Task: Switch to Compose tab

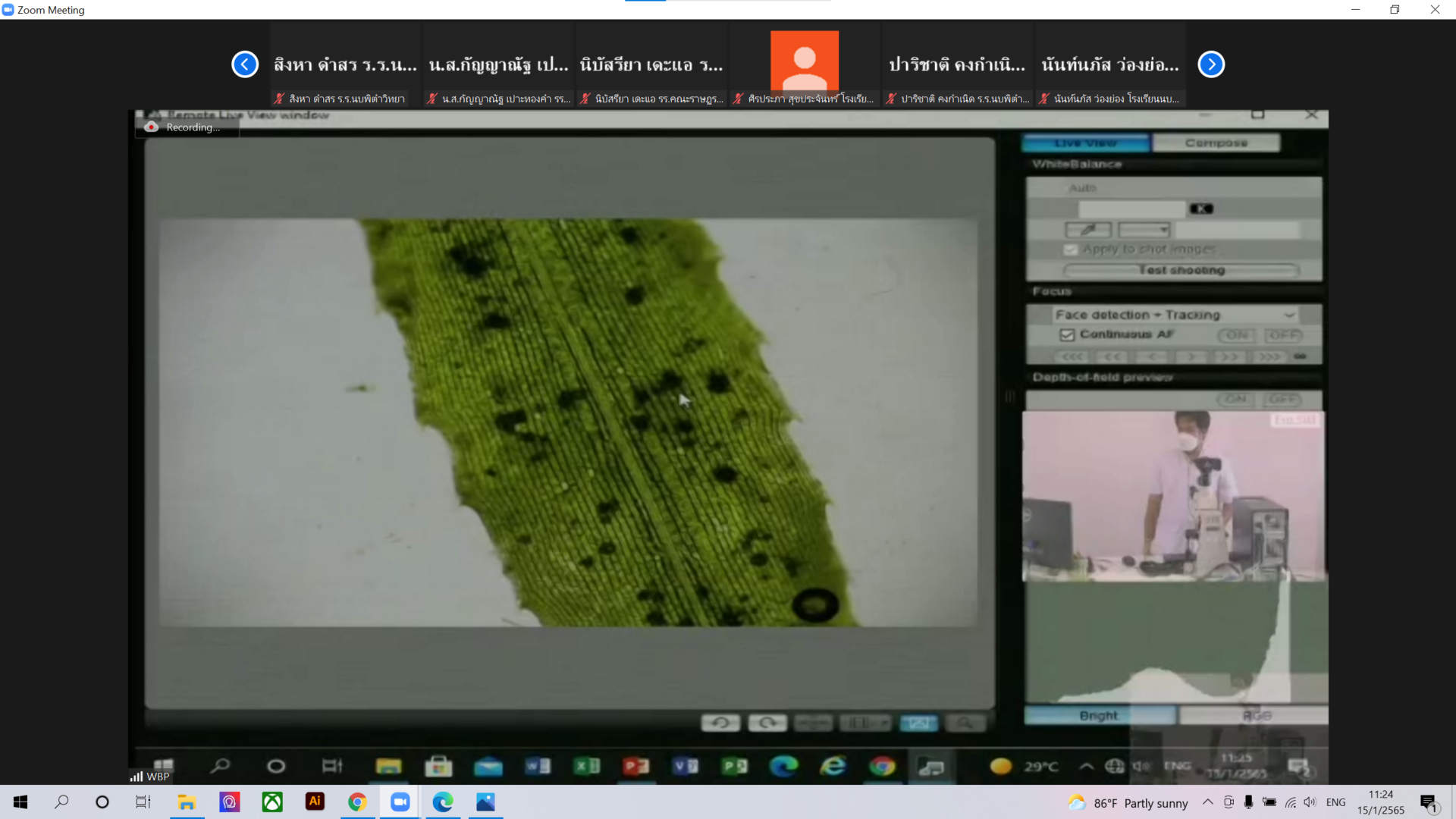Action: (x=1216, y=143)
